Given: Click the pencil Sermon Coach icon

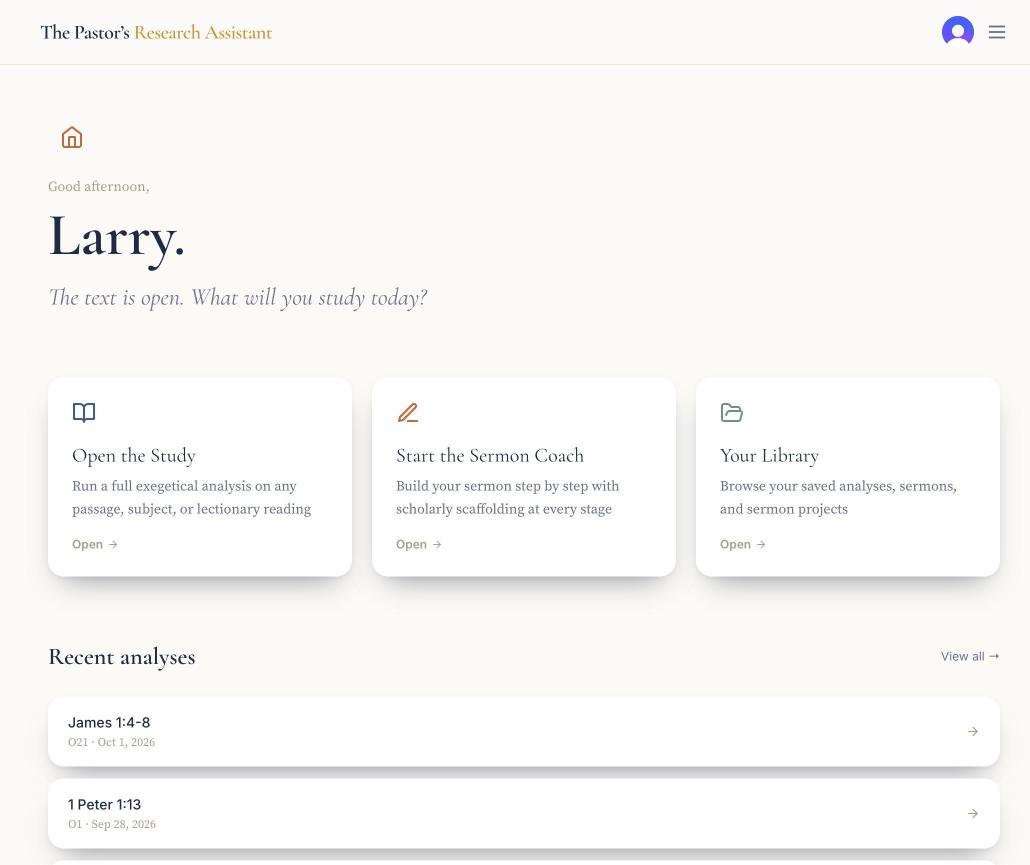Looking at the screenshot, I should [x=408, y=412].
